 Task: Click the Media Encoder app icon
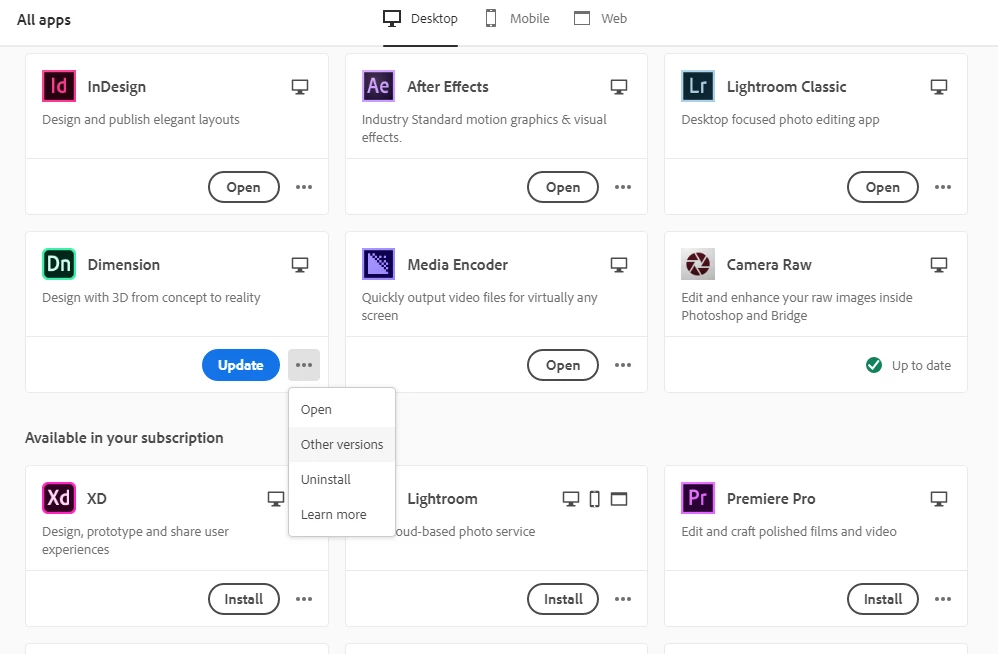pos(378,264)
